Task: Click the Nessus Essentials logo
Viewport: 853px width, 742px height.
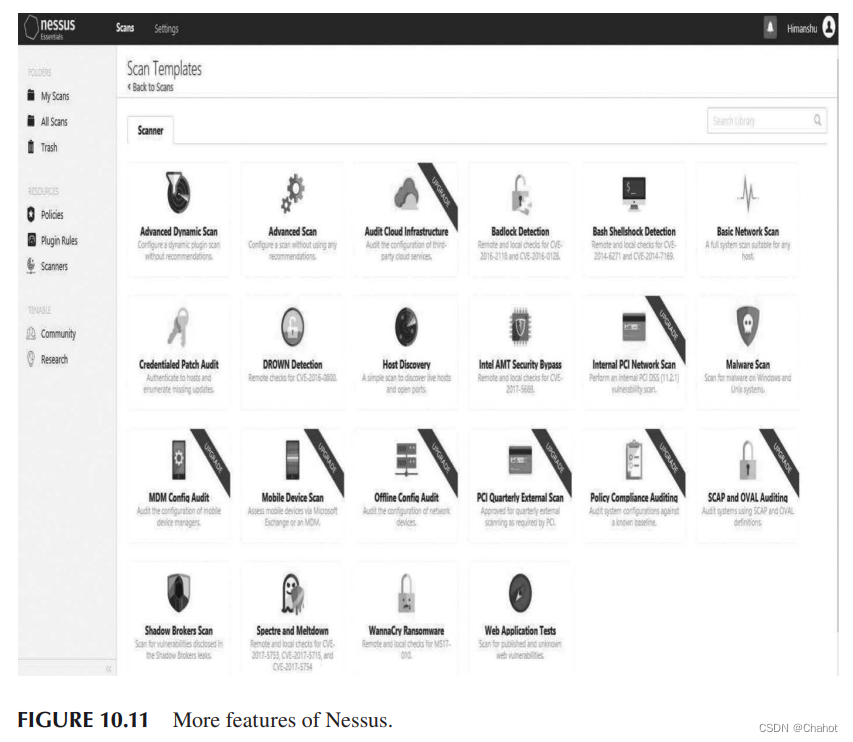Action: tap(50, 27)
